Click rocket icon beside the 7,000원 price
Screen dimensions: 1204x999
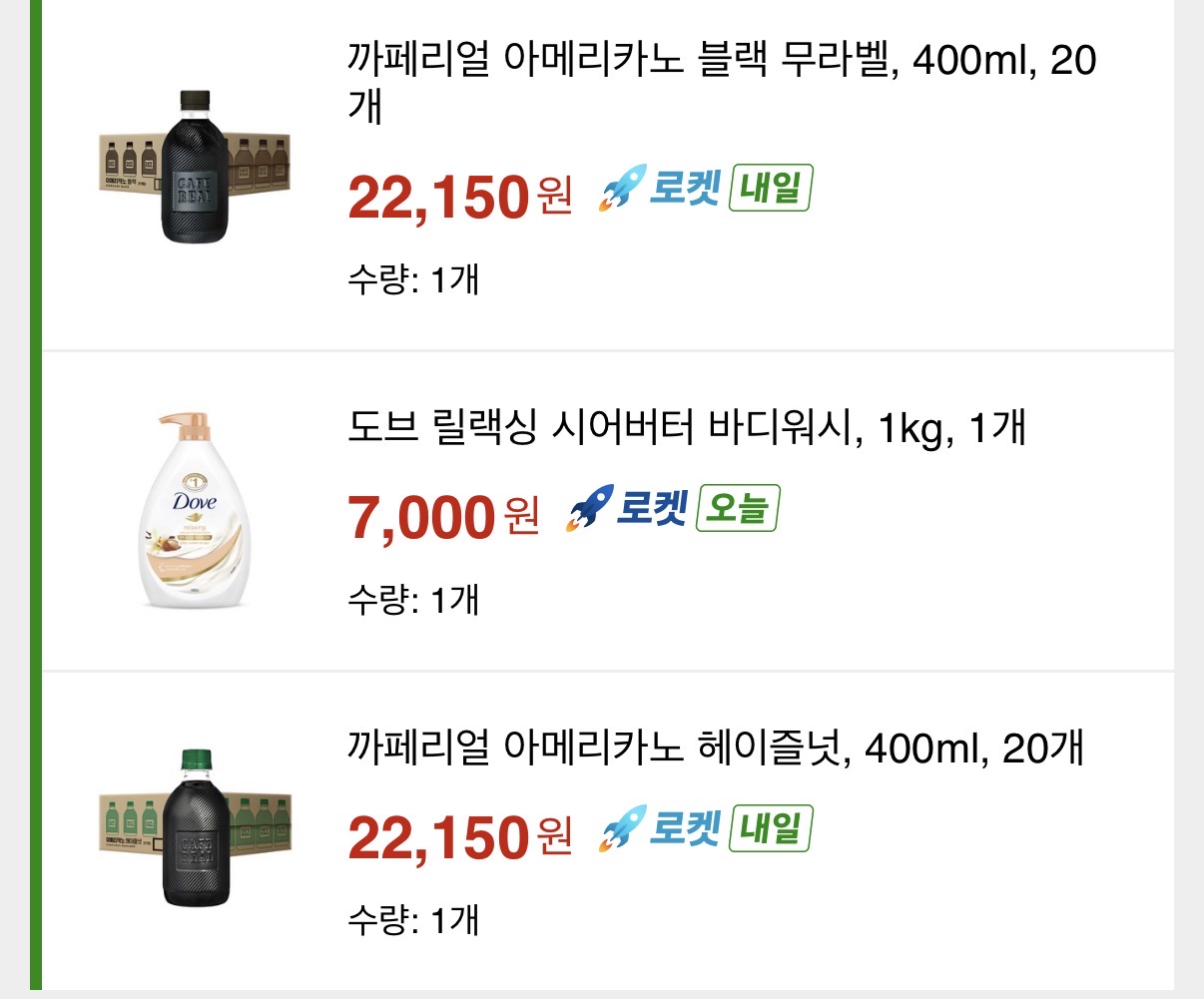coord(587,509)
